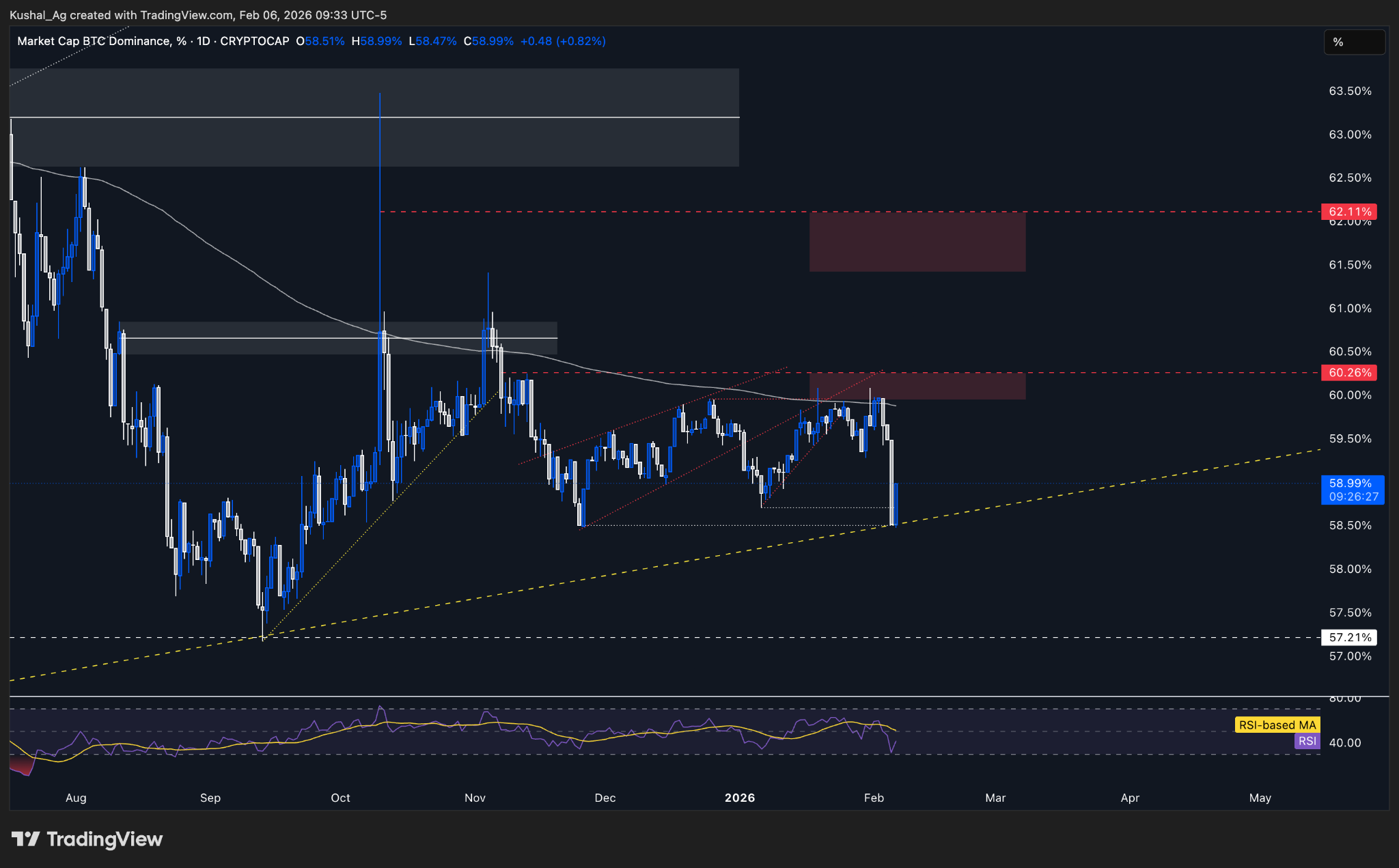Open the TradingView.com attribution text at top

(x=186, y=15)
